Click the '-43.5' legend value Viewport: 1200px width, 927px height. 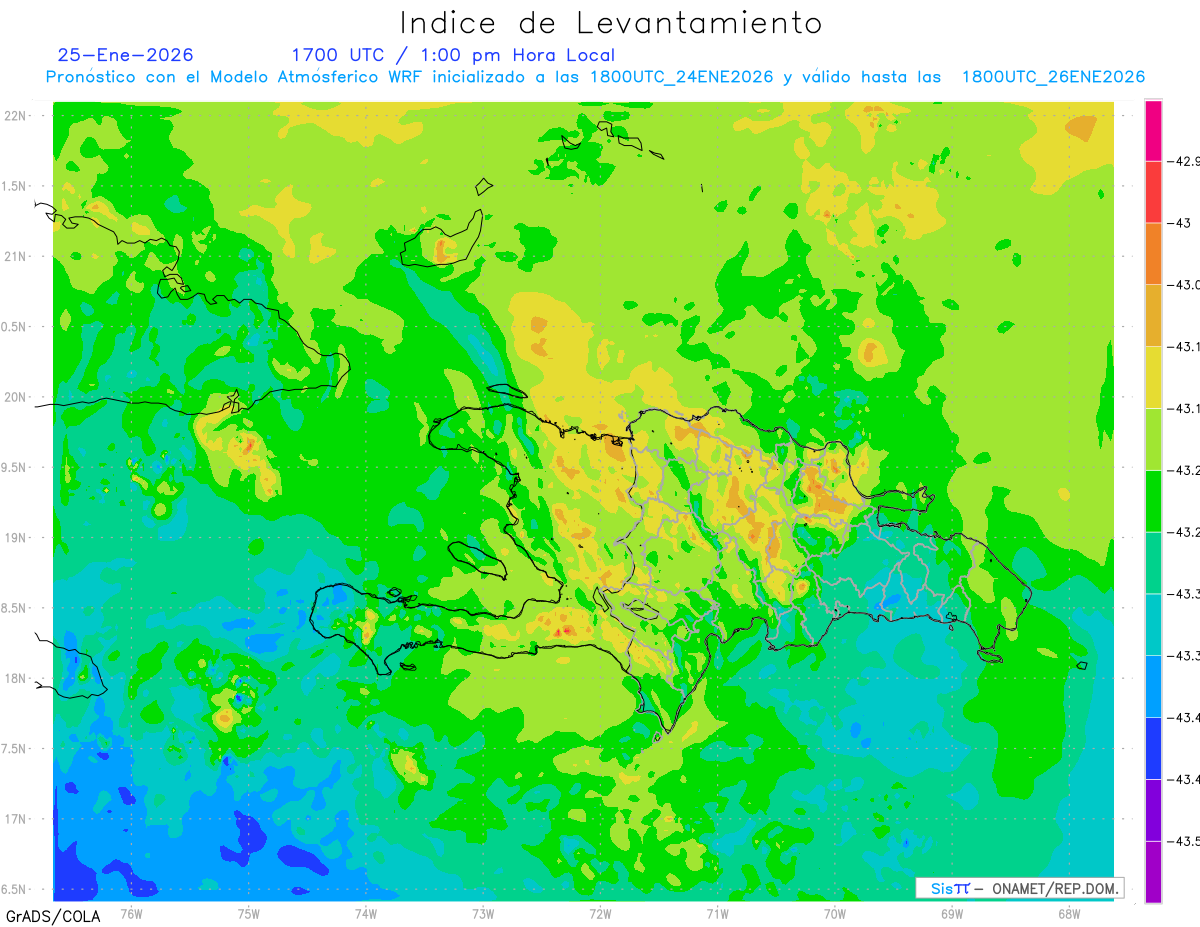tap(1183, 841)
